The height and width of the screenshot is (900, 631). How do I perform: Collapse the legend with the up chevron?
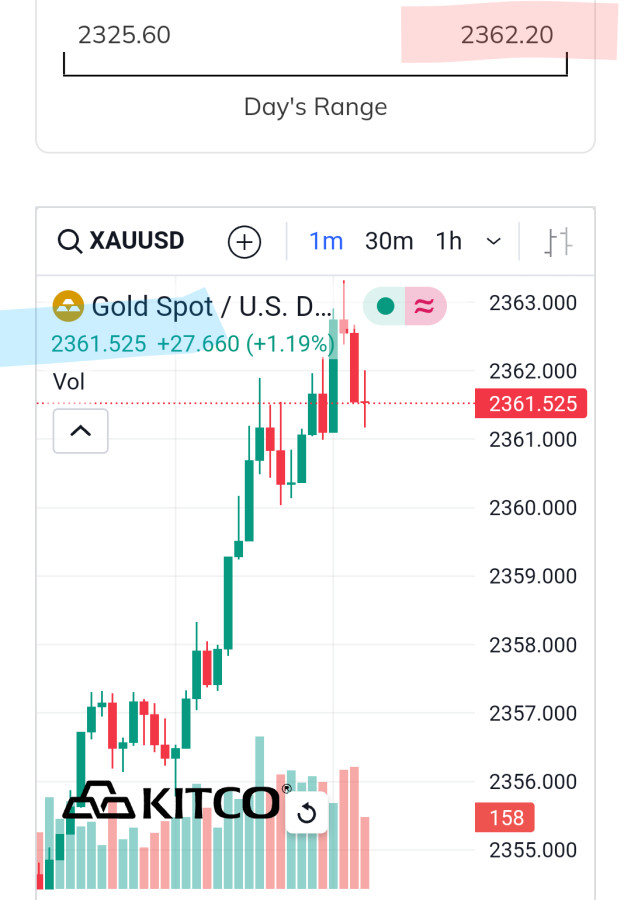pos(80,431)
